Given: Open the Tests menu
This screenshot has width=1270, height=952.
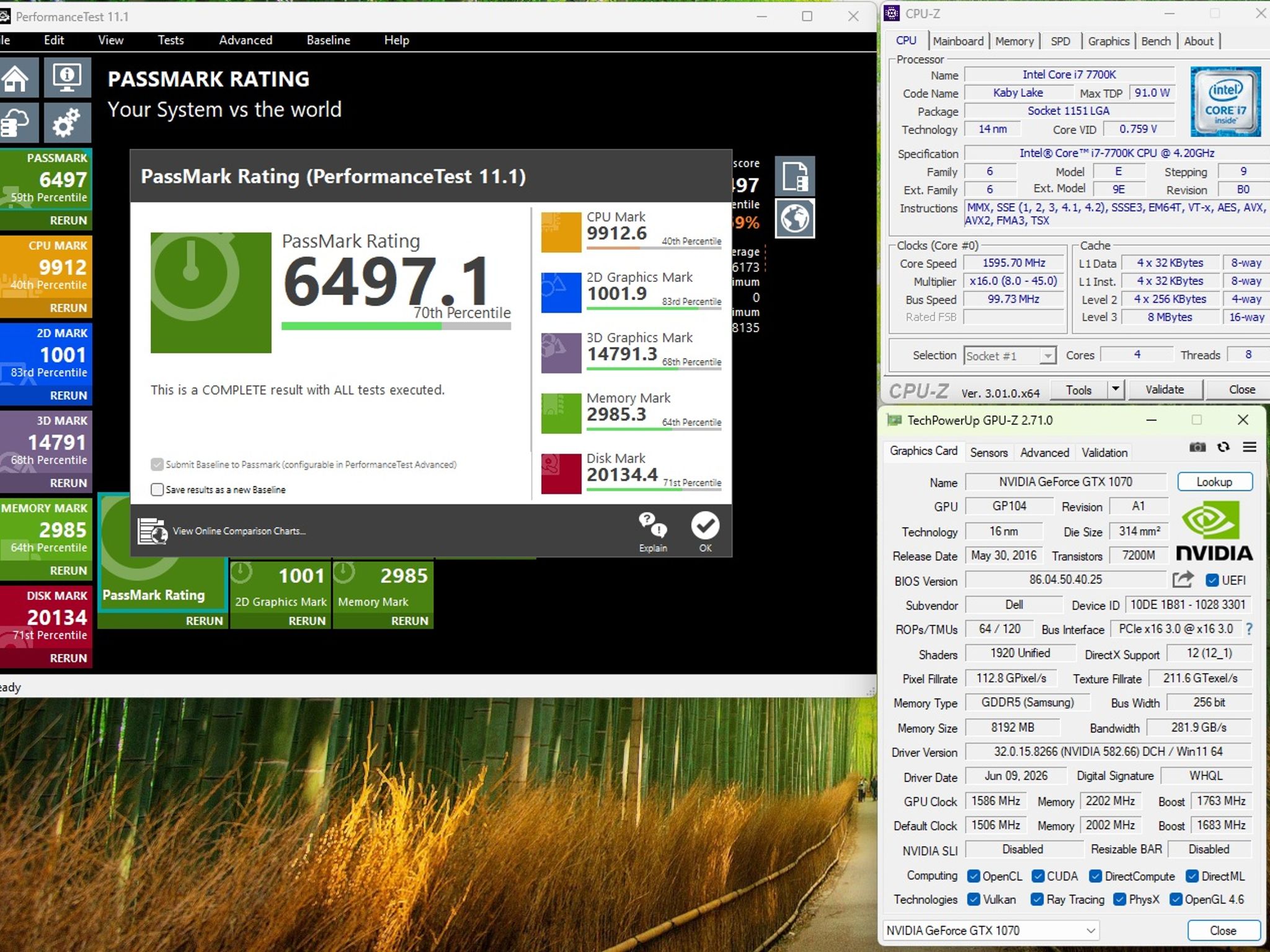Looking at the screenshot, I should [x=171, y=40].
